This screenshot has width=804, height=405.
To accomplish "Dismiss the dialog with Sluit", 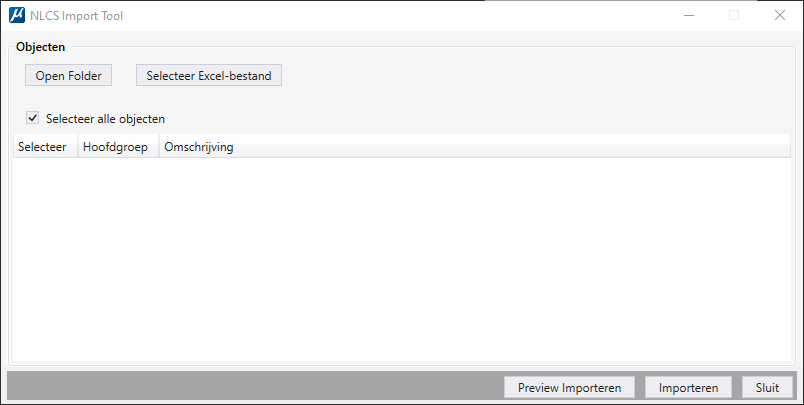I will click(x=767, y=388).
